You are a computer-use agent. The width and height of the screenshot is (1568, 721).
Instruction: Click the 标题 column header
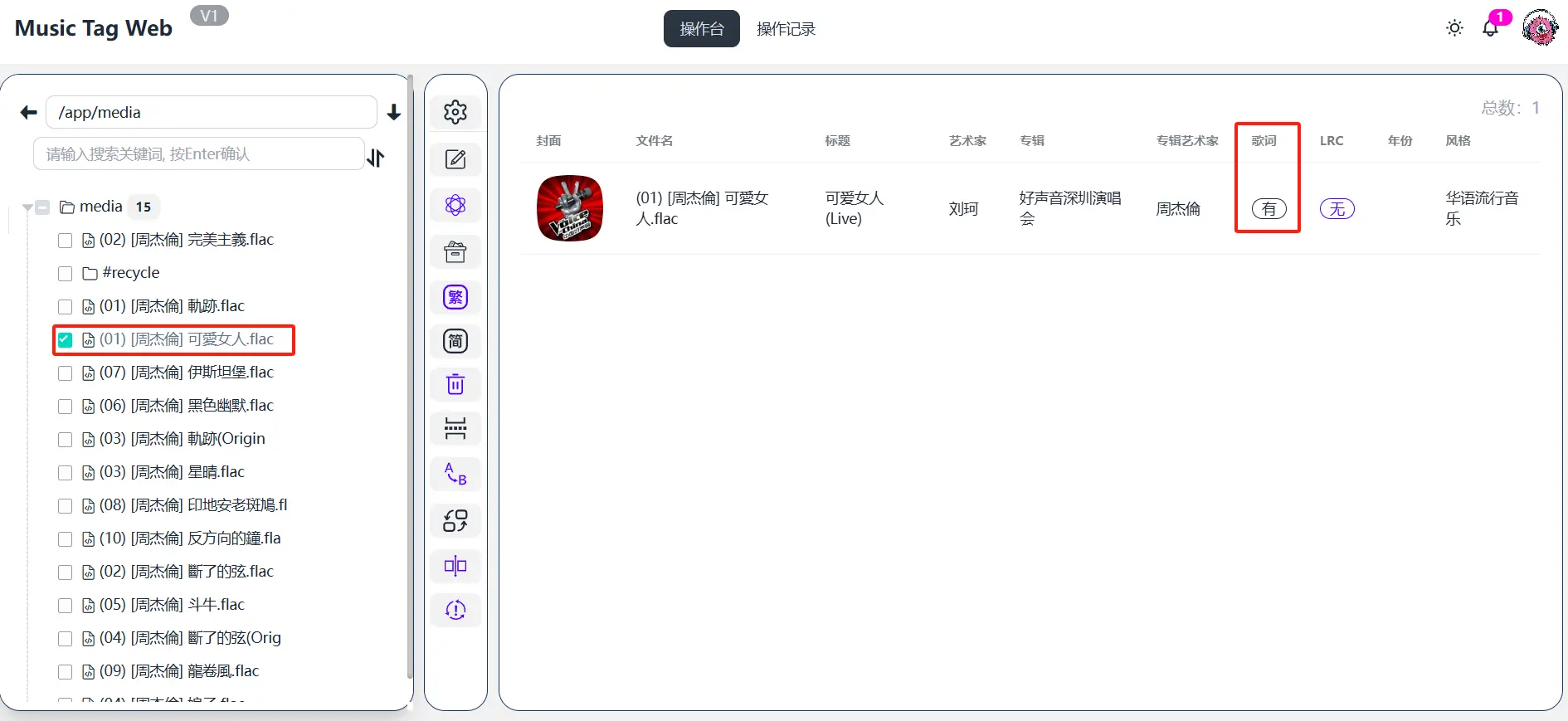[838, 141]
